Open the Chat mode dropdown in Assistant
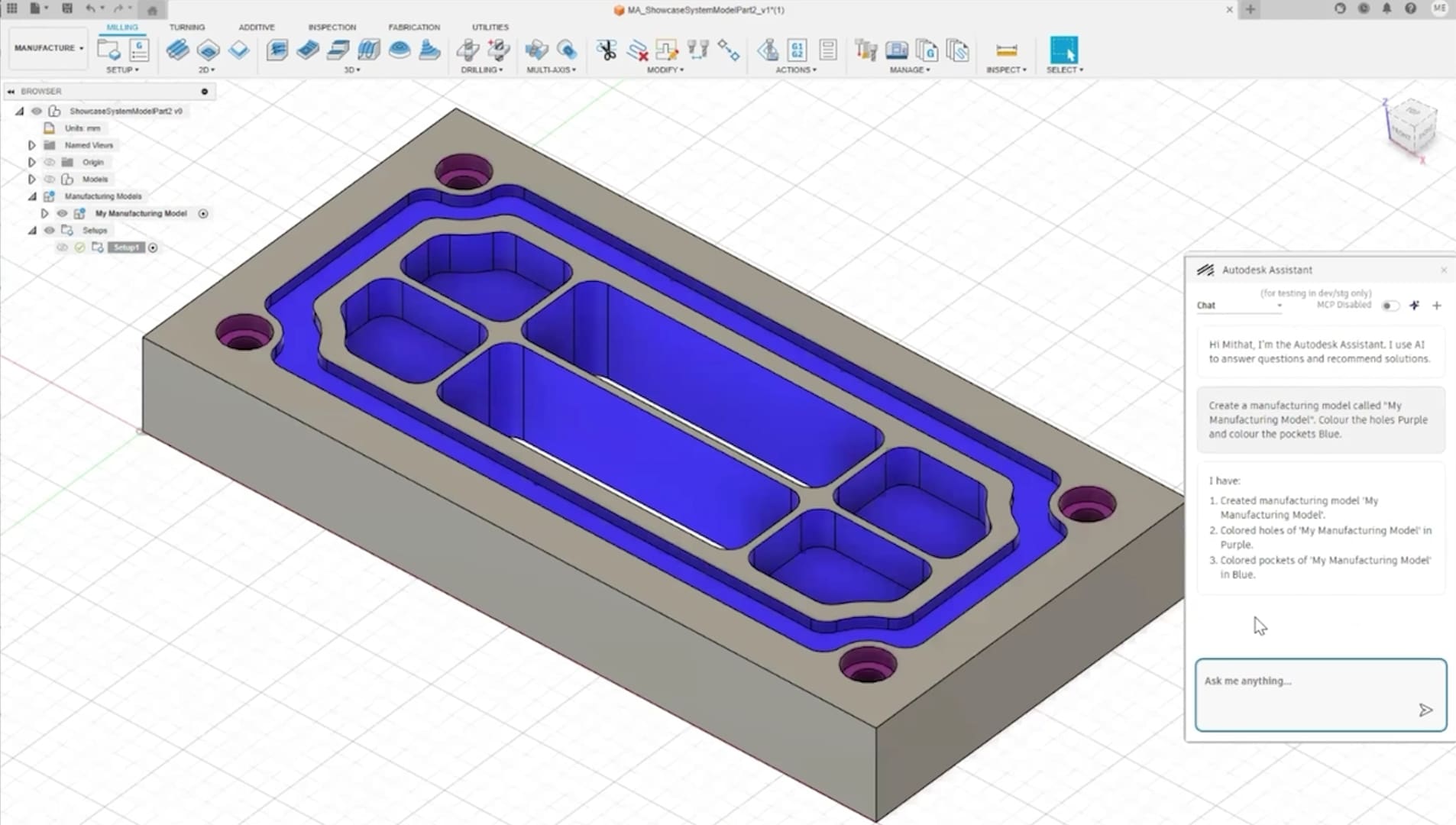Viewport: 1456px width, 825px height. pos(1239,306)
